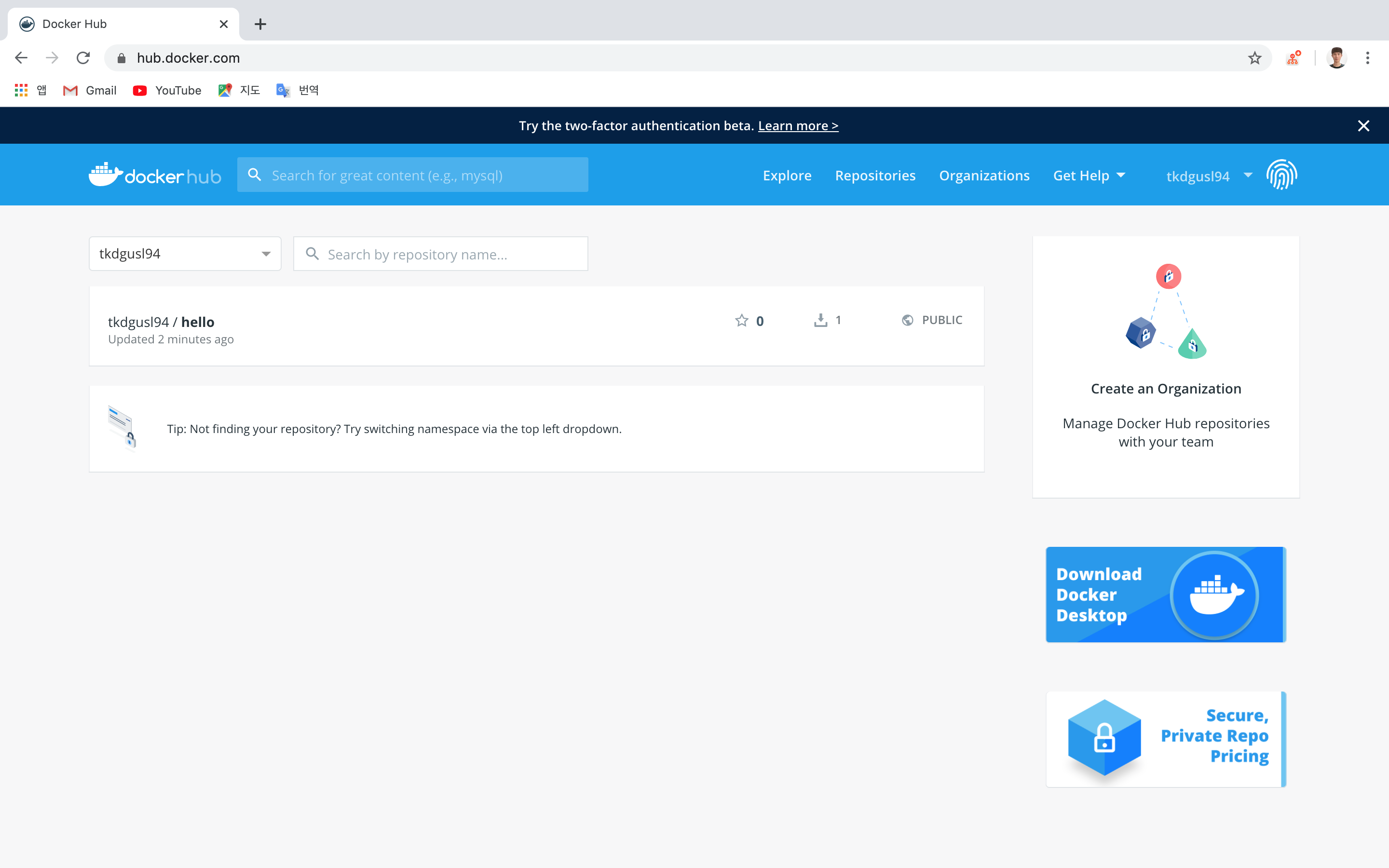Image resolution: width=1389 pixels, height=868 pixels.
Task: Open the Get Help dropdown menu
Action: (1089, 176)
